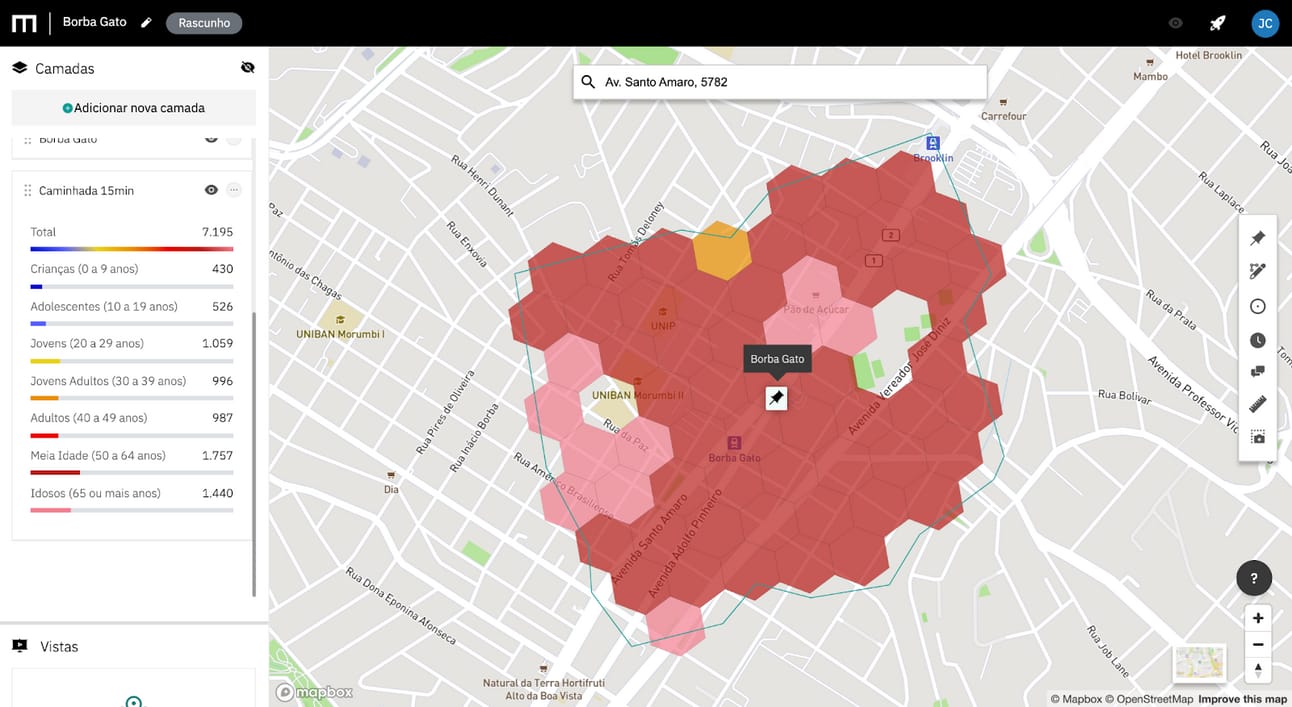This screenshot has height=707, width=1292.
Task: Select Jovens (20 a 29 anos) row
Action: (132, 350)
